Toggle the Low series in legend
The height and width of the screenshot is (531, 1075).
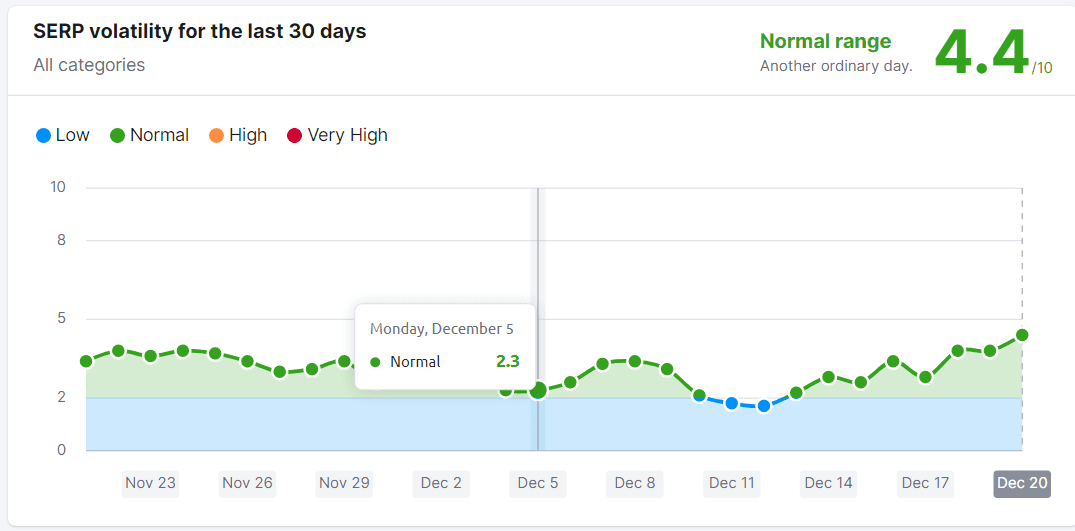click(x=62, y=135)
